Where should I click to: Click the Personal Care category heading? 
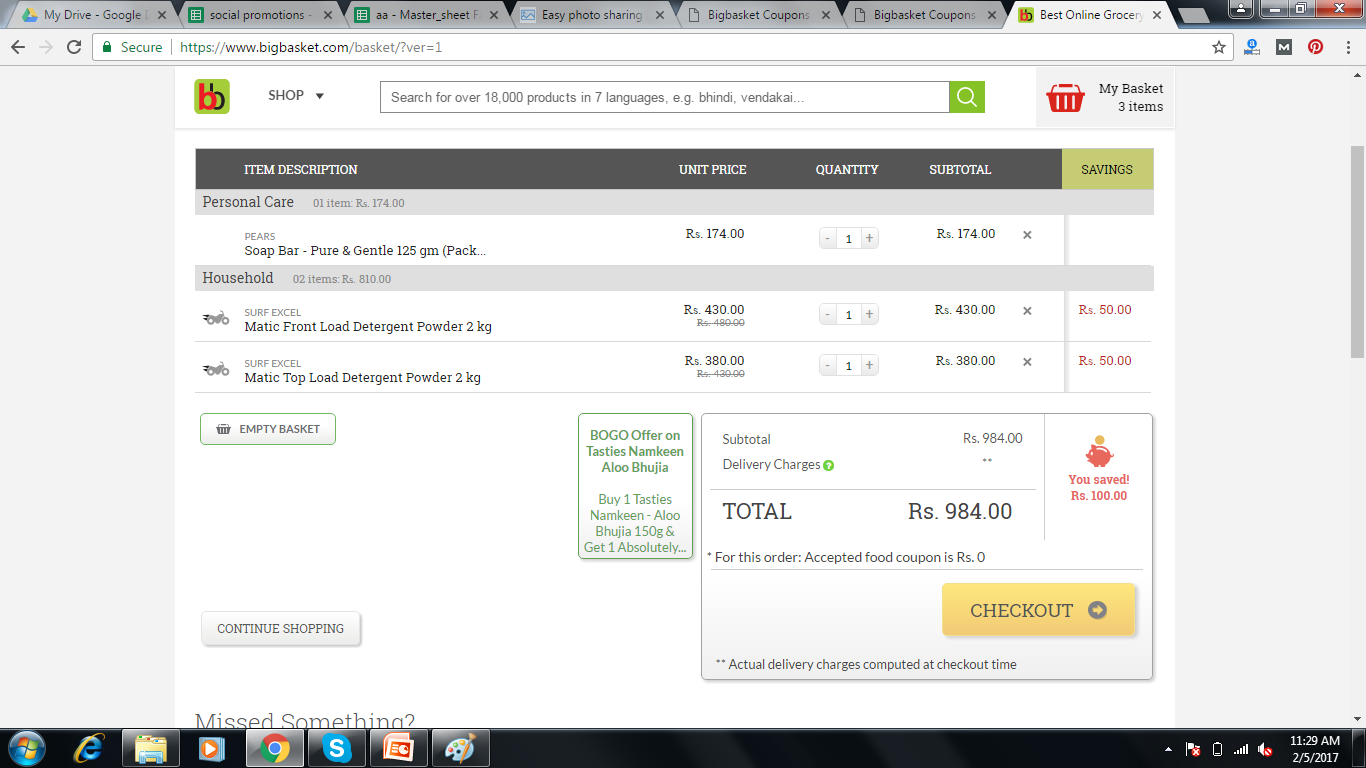(248, 202)
